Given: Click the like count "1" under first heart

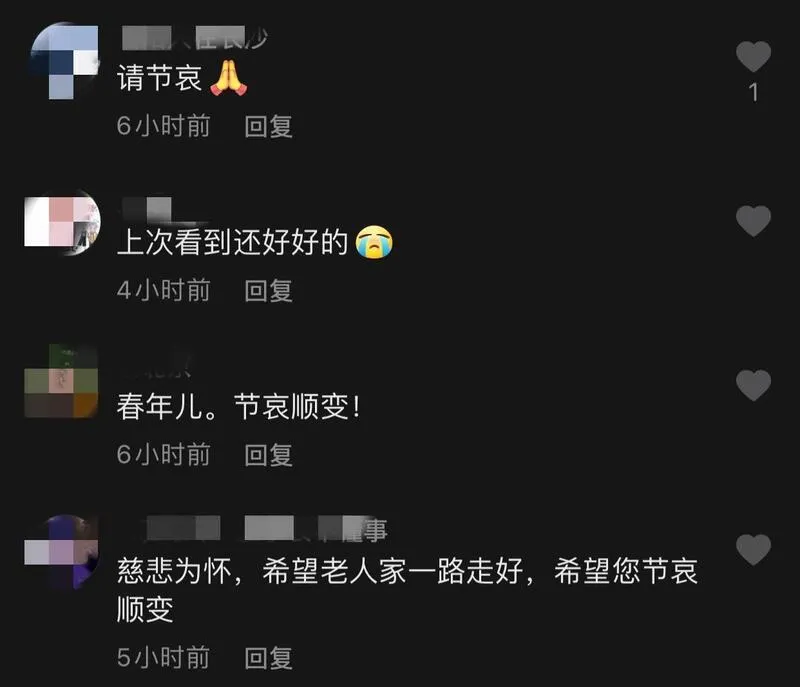Looking at the screenshot, I should [753, 93].
